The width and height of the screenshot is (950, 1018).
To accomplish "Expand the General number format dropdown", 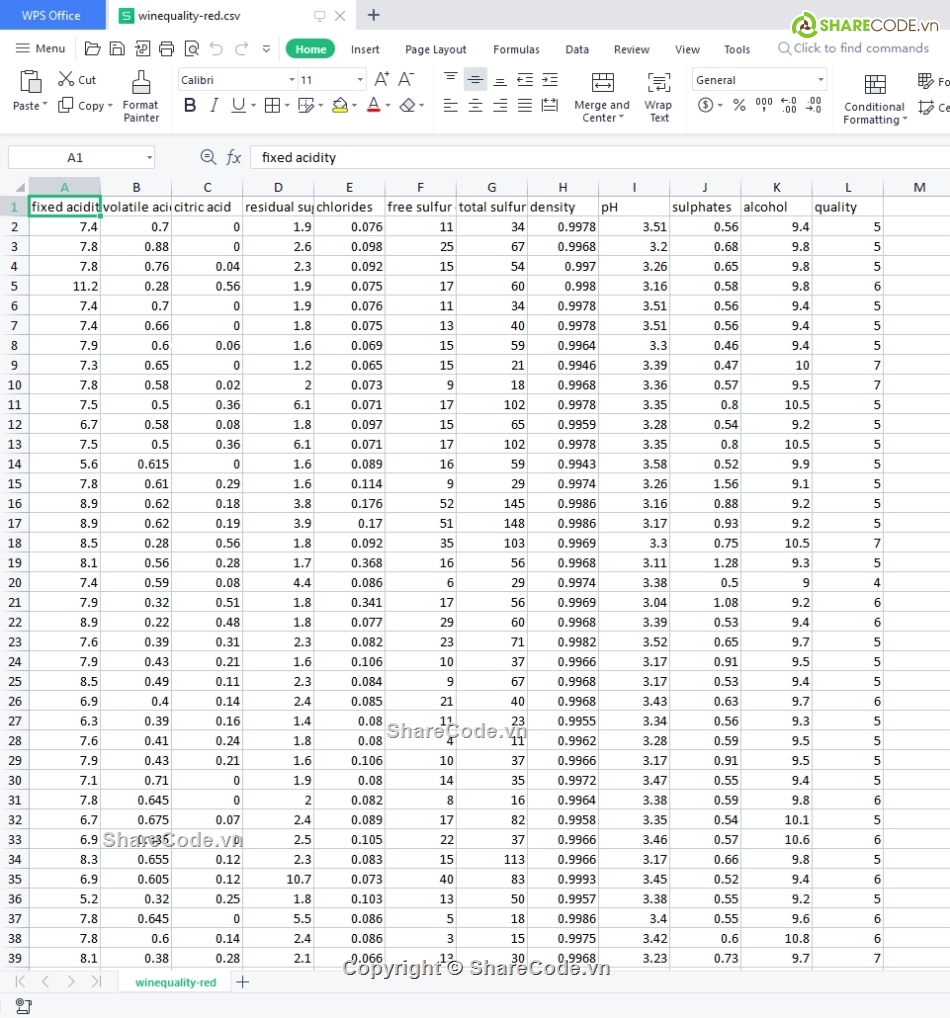I will [820, 80].
